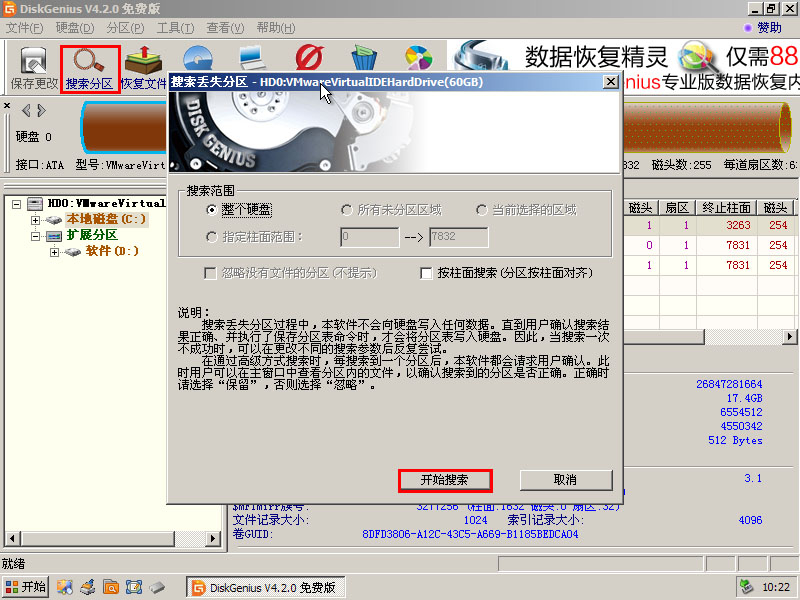
Task: Open the orange folder search quick launch icon
Action: coord(111,587)
